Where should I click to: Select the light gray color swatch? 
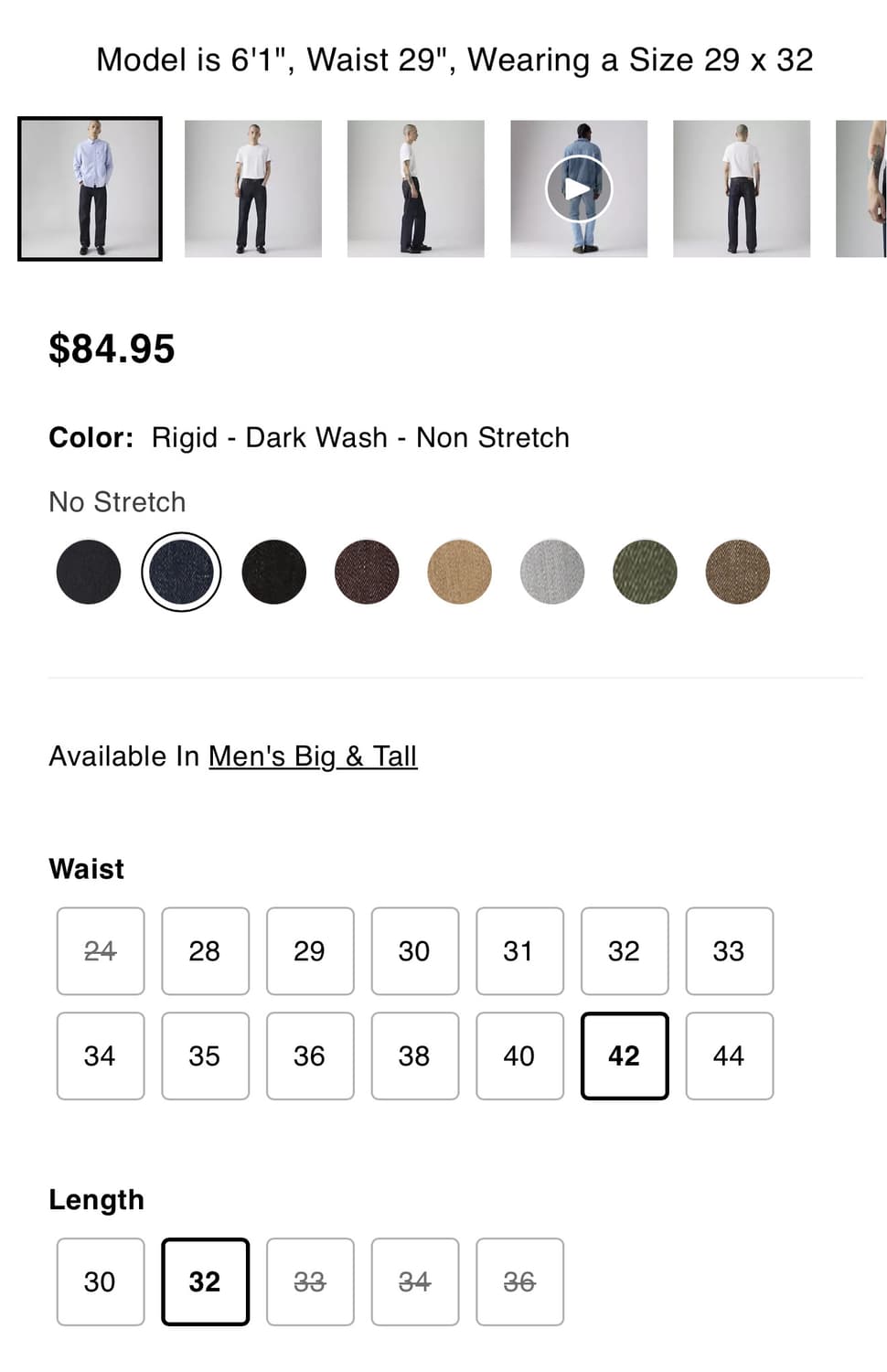tap(552, 572)
